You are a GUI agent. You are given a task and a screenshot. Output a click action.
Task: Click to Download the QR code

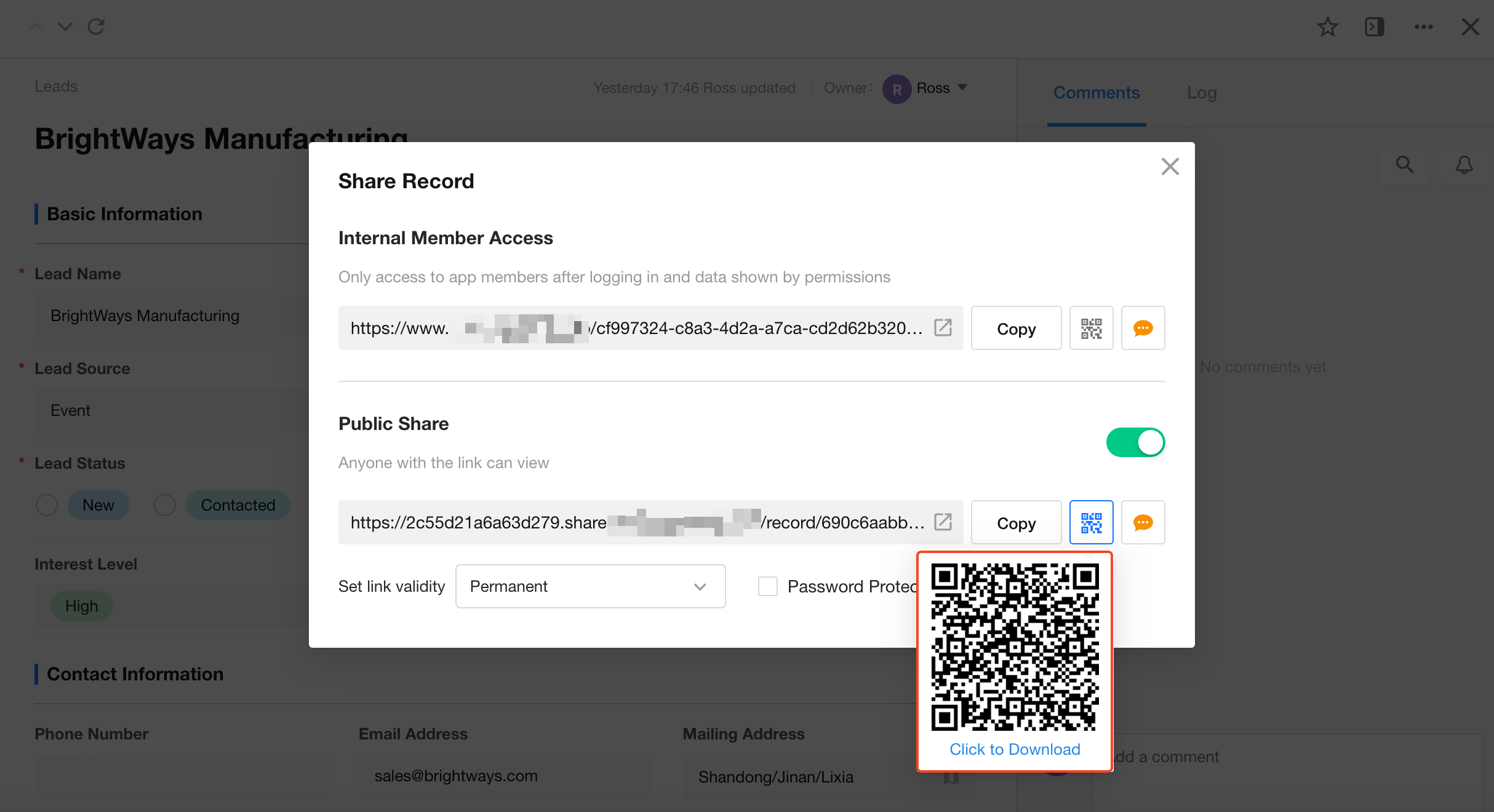pos(1015,749)
